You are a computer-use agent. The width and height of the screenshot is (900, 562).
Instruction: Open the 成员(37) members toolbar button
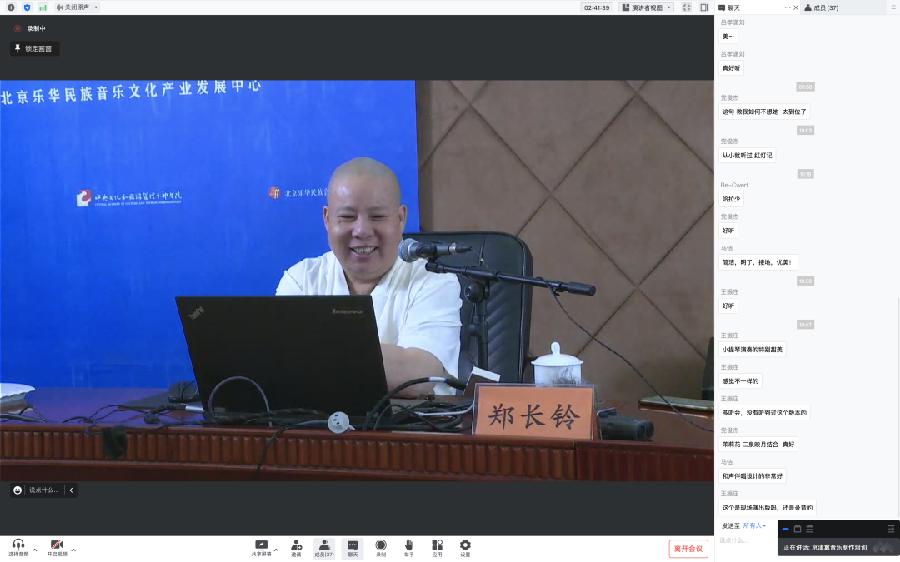[324, 548]
